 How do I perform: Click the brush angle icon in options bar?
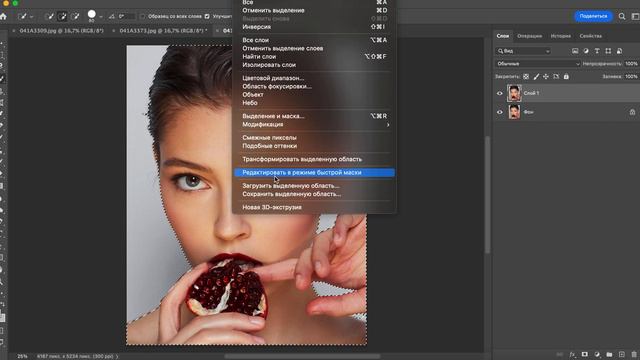[112, 16]
